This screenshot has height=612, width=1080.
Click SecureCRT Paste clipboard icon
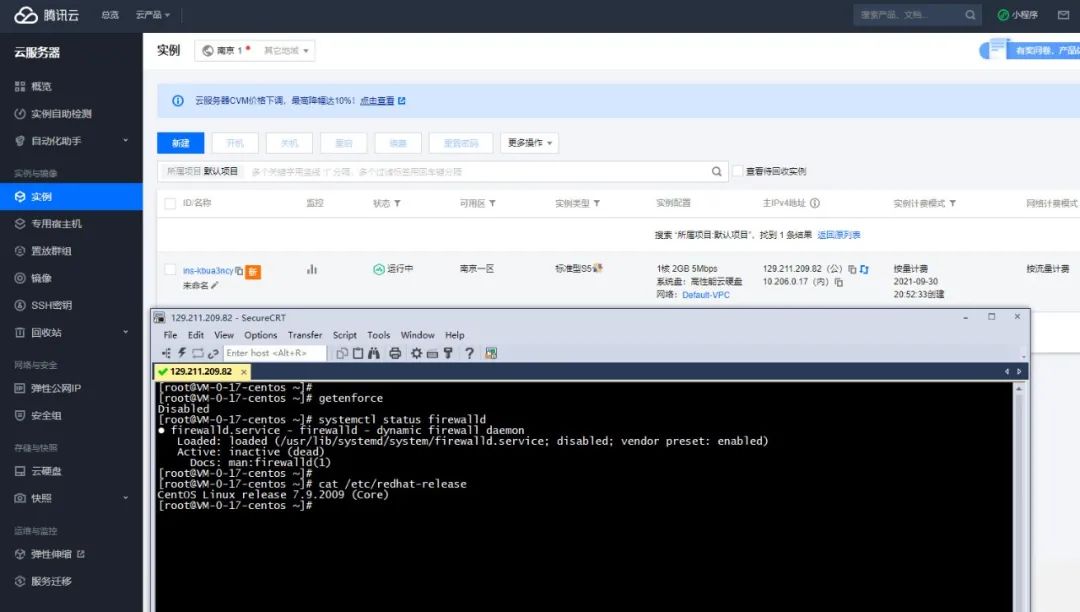point(357,353)
